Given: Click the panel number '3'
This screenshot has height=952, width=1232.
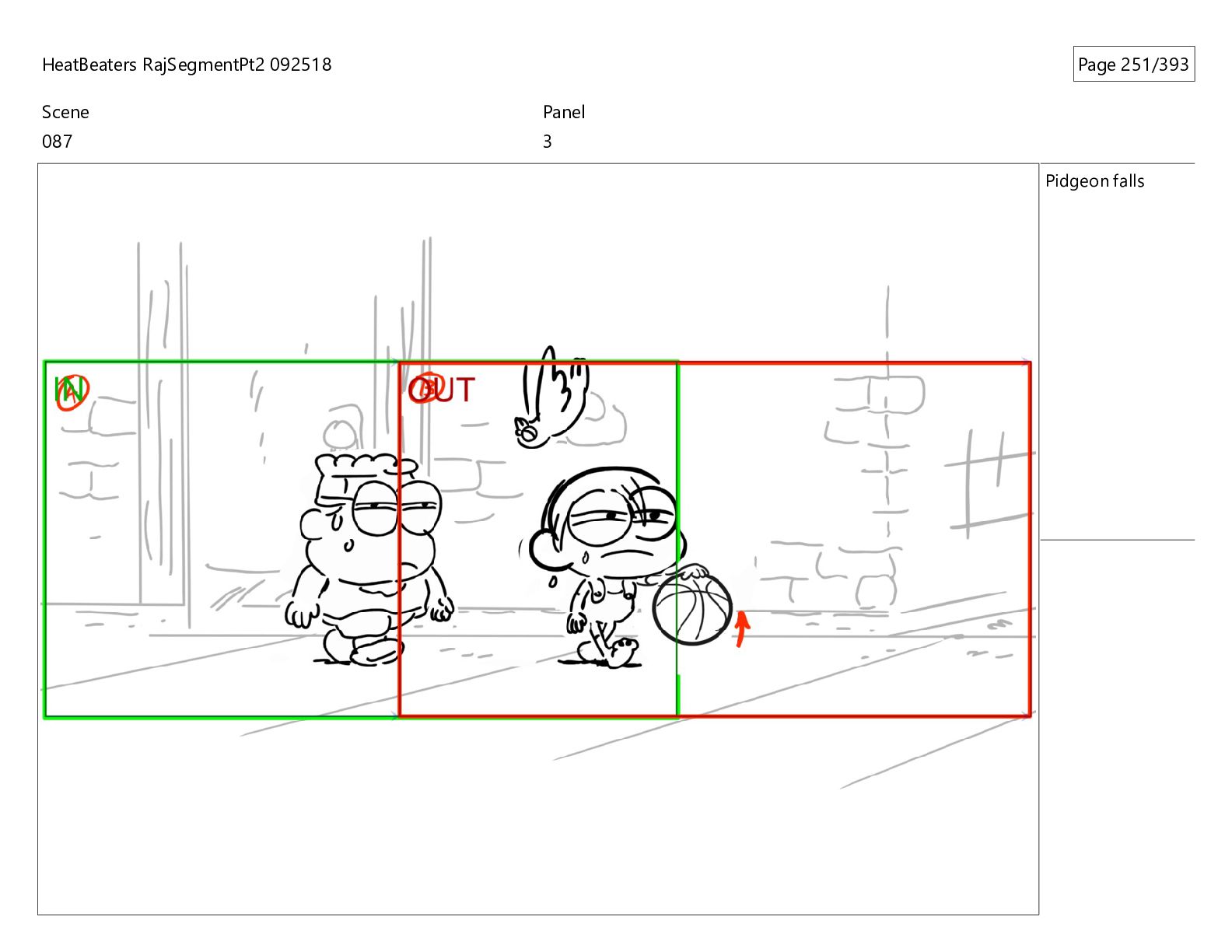Looking at the screenshot, I should 548,142.
